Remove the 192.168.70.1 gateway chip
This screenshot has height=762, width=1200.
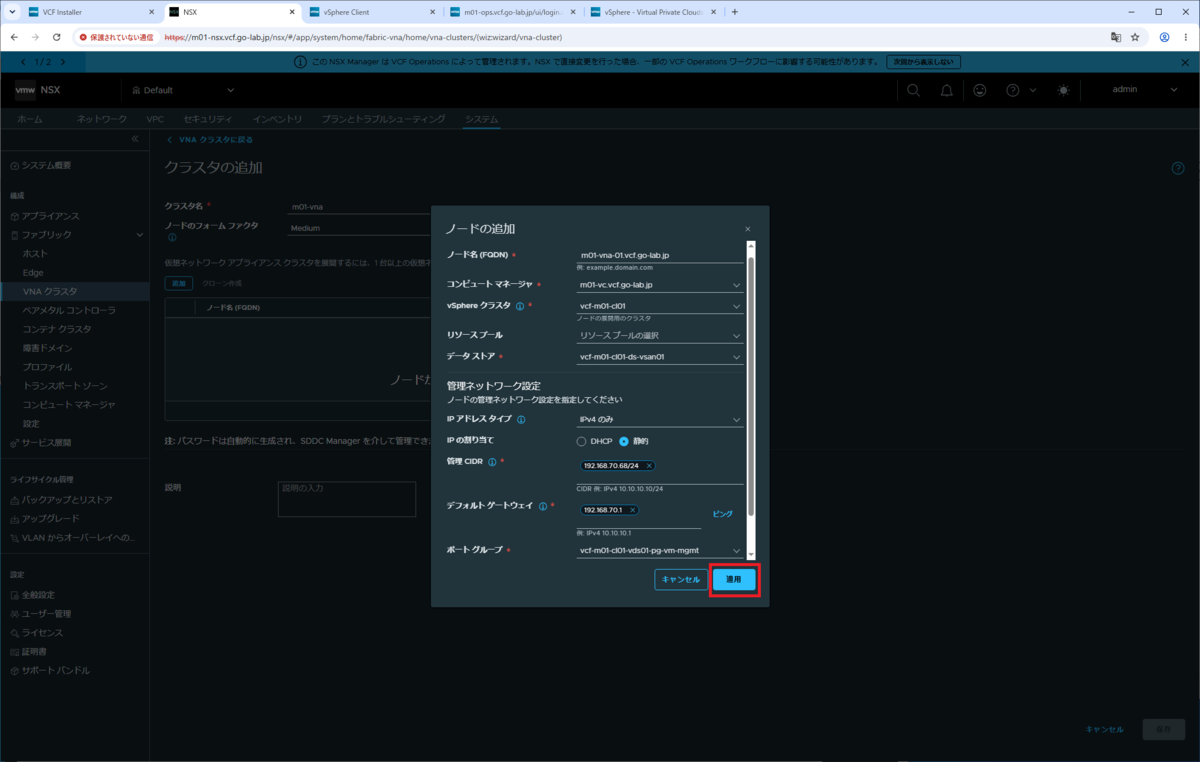point(632,510)
